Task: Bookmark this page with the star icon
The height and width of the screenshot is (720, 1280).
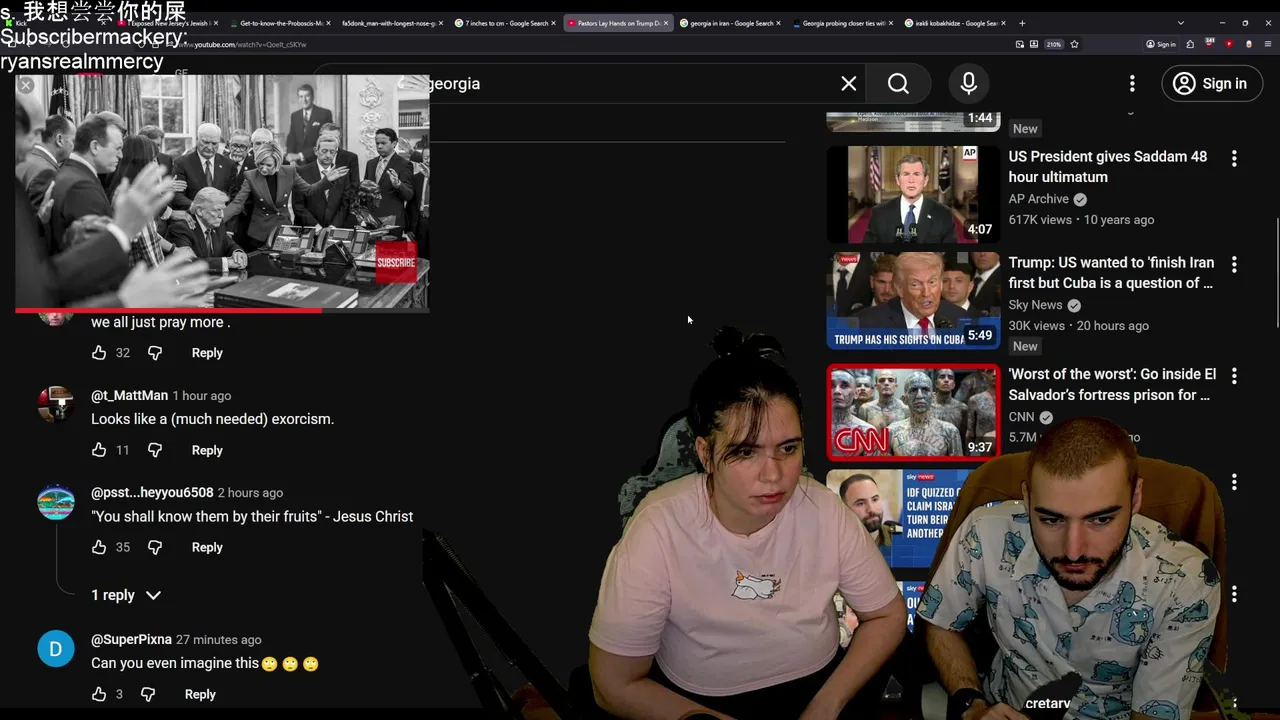Action: pyautogui.click(x=1074, y=44)
